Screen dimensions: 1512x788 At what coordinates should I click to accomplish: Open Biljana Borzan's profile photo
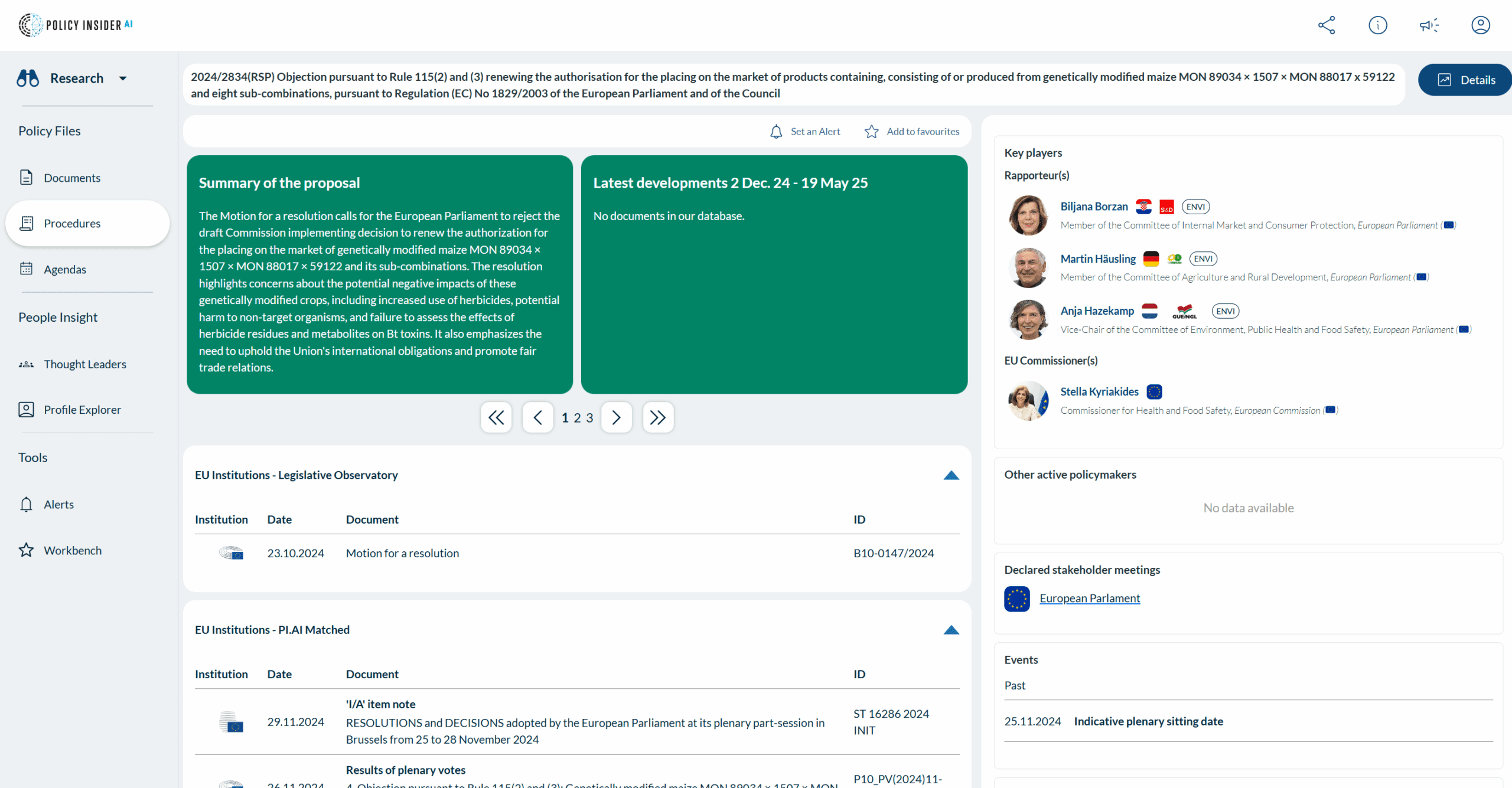pyautogui.click(x=1028, y=215)
